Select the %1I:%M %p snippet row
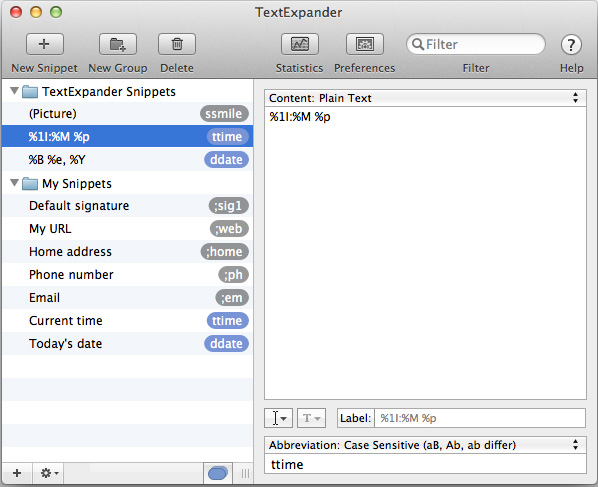This screenshot has width=598, height=487. (x=127, y=137)
